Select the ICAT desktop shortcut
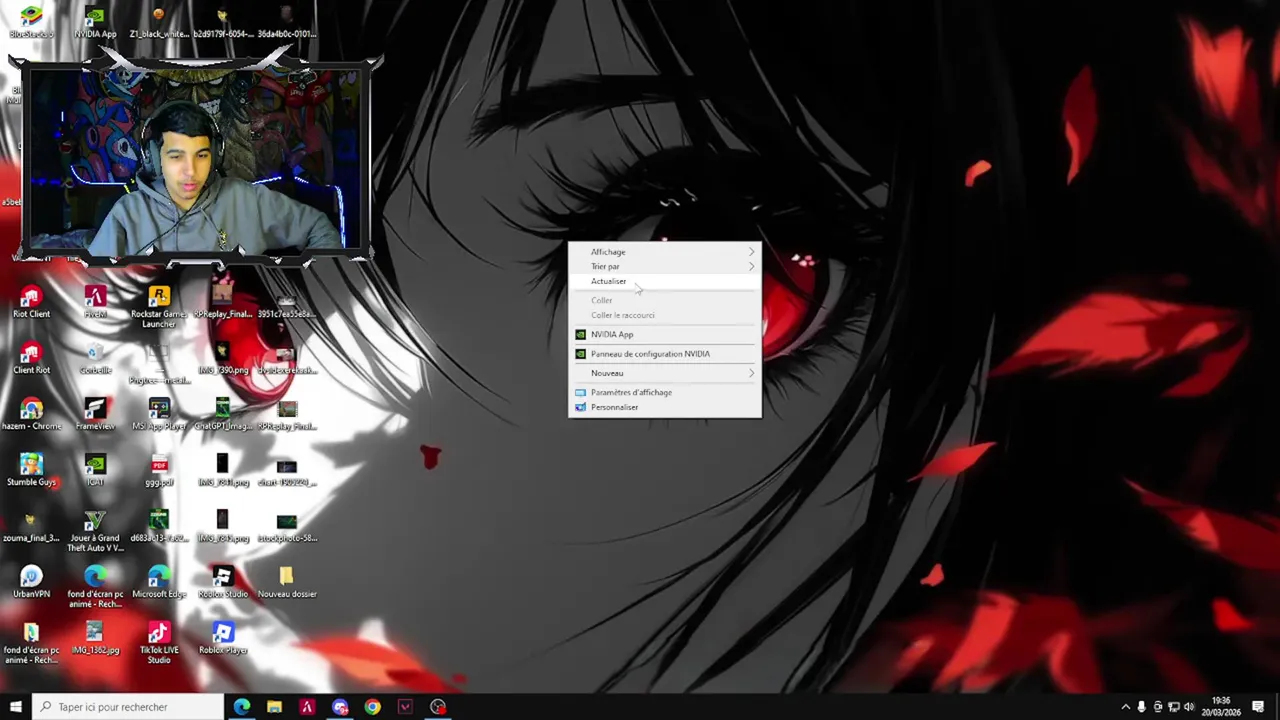This screenshot has width=1280, height=720. pyautogui.click(x=95, y=470)
